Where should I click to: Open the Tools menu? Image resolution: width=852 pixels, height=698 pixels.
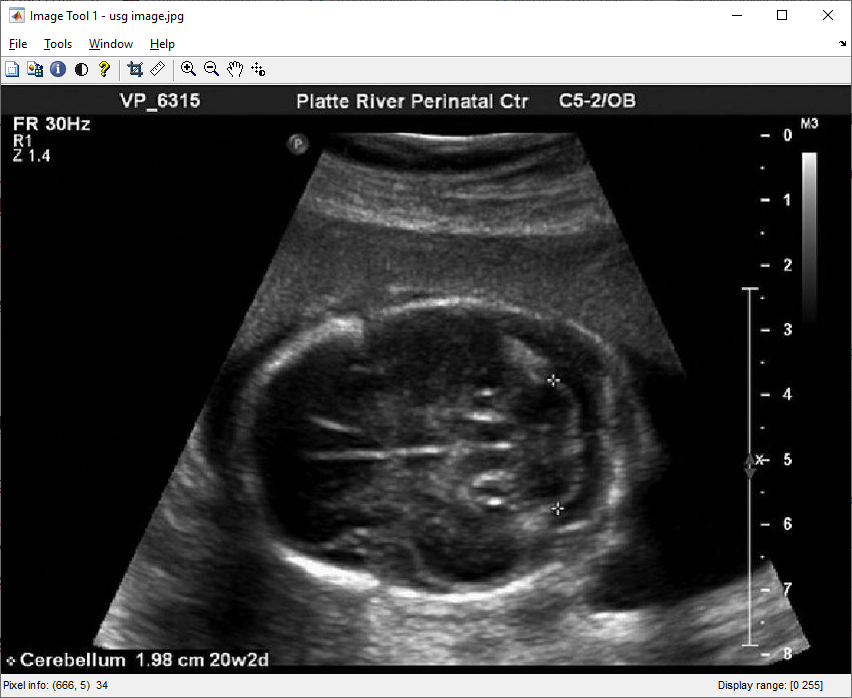58,44
